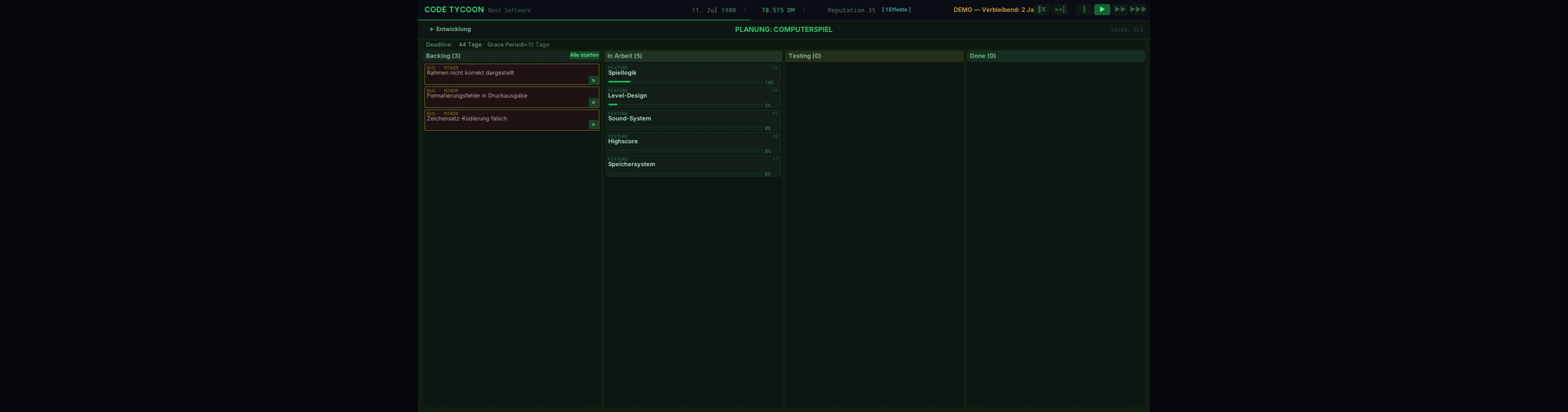Image resolution: width=1568 pixels, height=412 pixels.
Task: Open the '[1 Effekte]' indicator
Action: tap(896, 10)
